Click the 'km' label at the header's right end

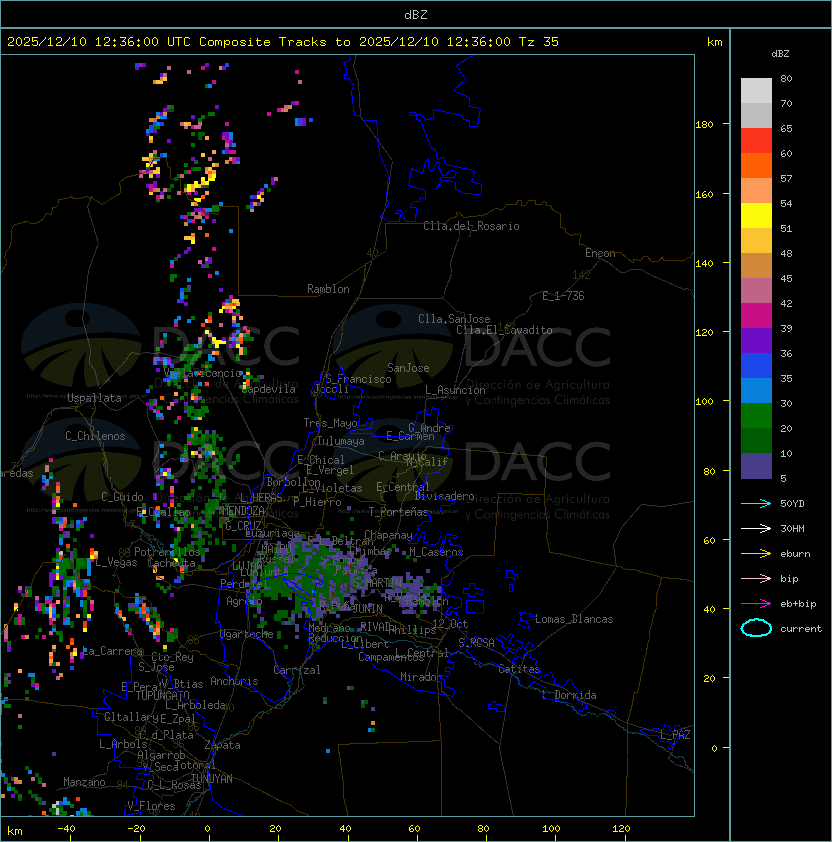point(714,42)
